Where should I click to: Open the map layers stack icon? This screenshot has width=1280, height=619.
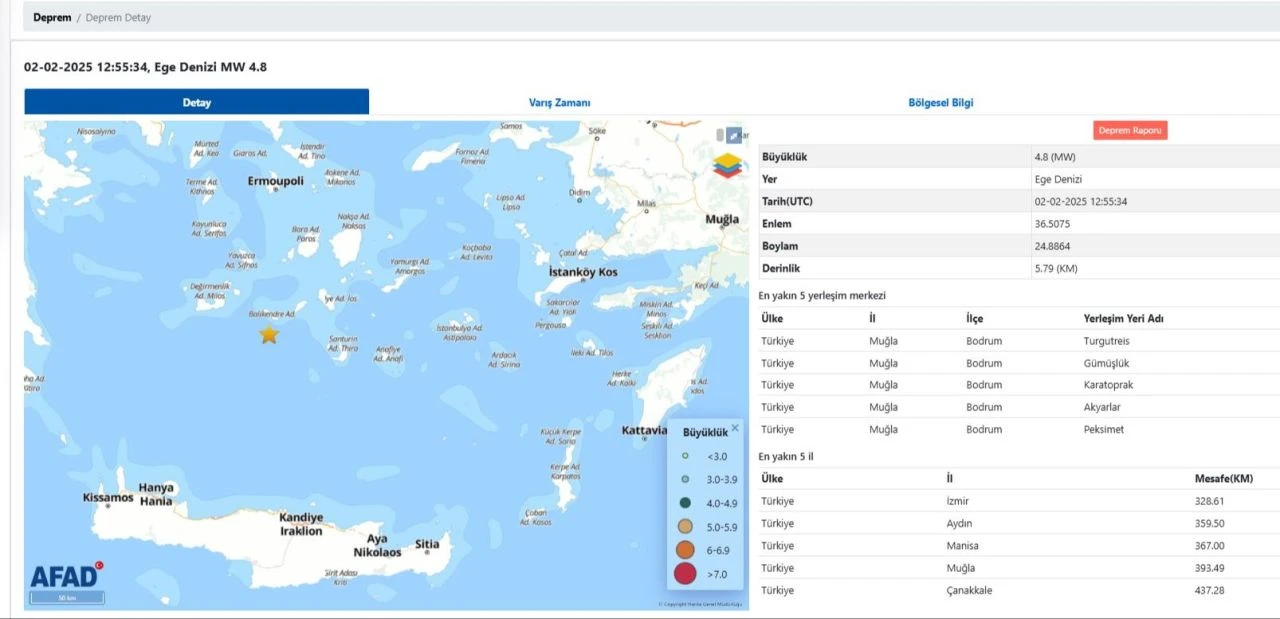tap(728, 165)
